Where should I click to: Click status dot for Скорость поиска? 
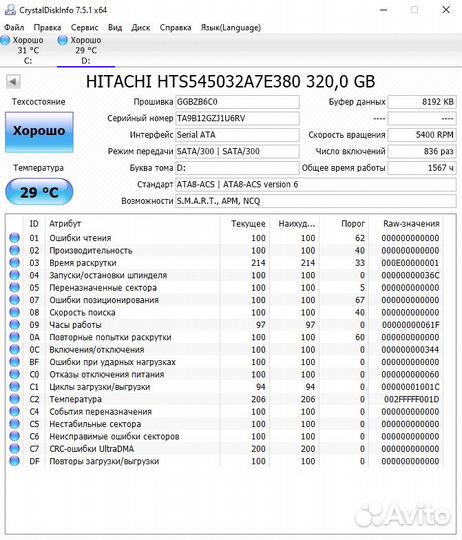(x=14, y=312)
